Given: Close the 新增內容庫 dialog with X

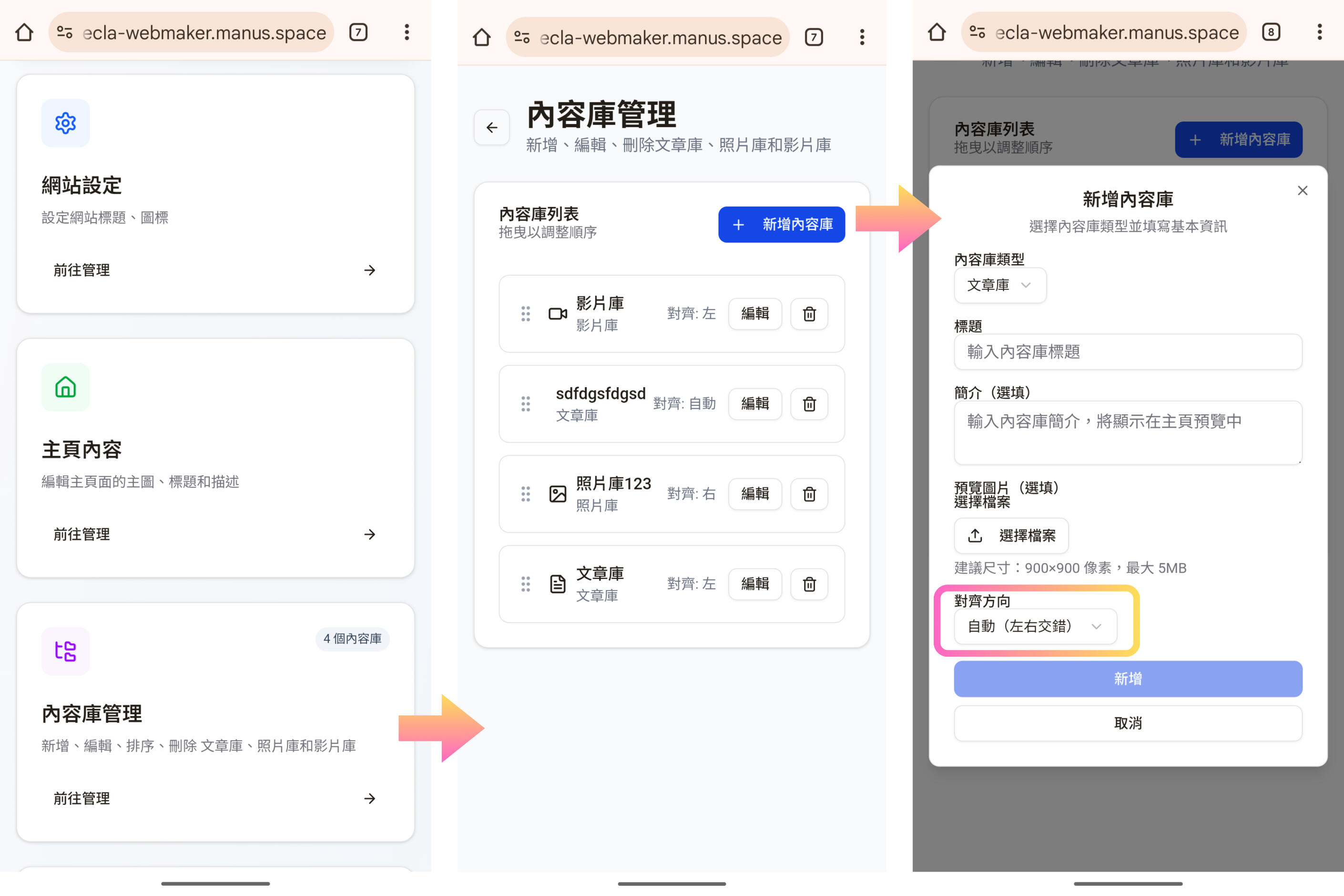Looking at the screenshot, I should (1302, 190).
